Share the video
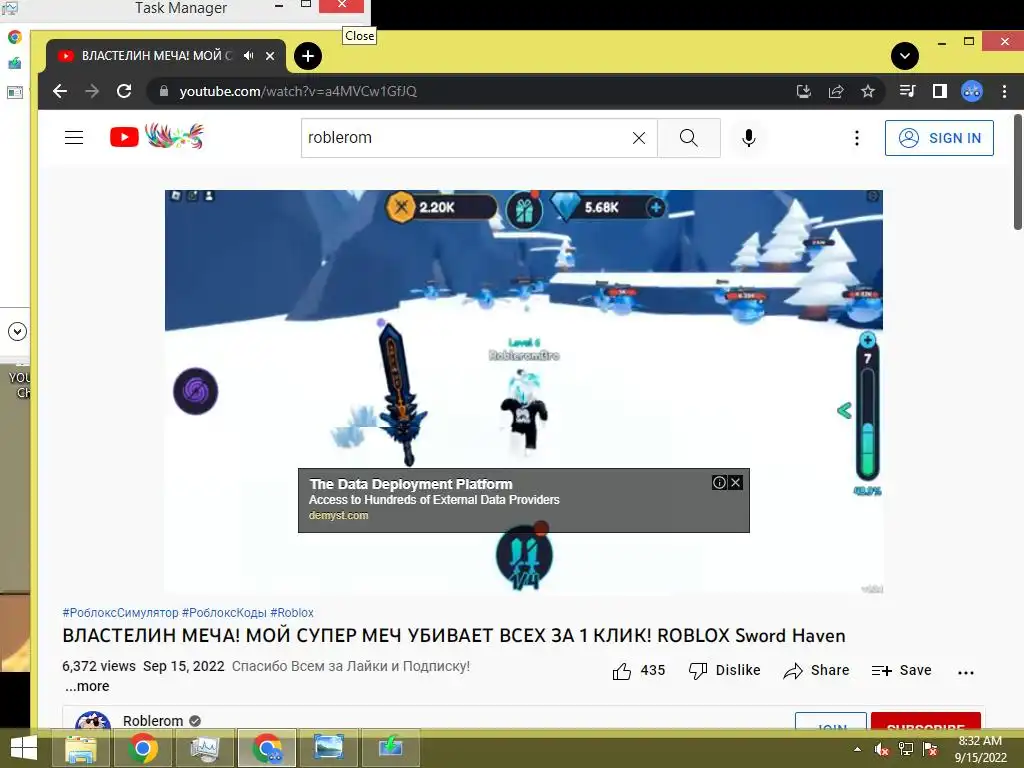 [816, 671]
